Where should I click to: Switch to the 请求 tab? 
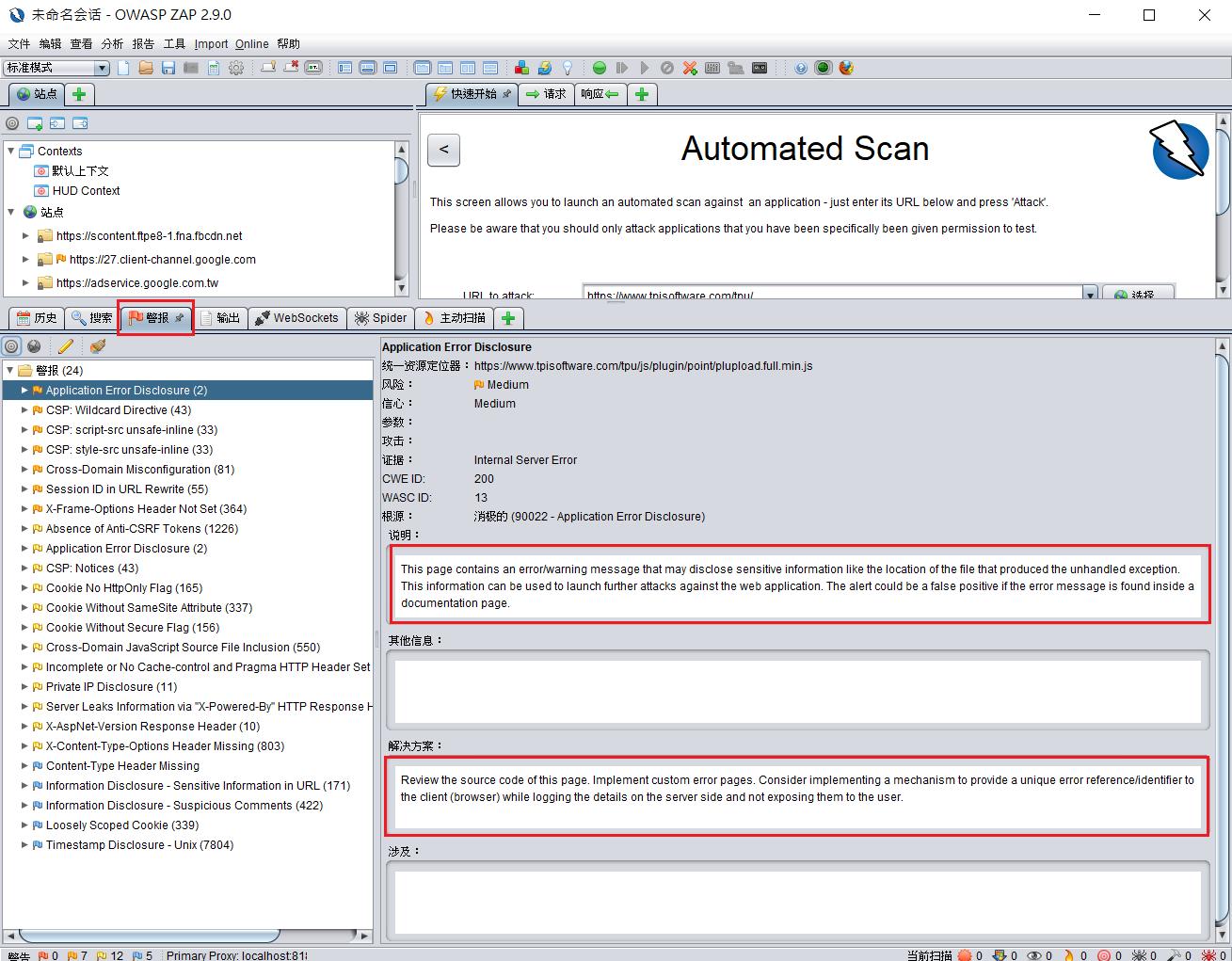click(546, 94)
